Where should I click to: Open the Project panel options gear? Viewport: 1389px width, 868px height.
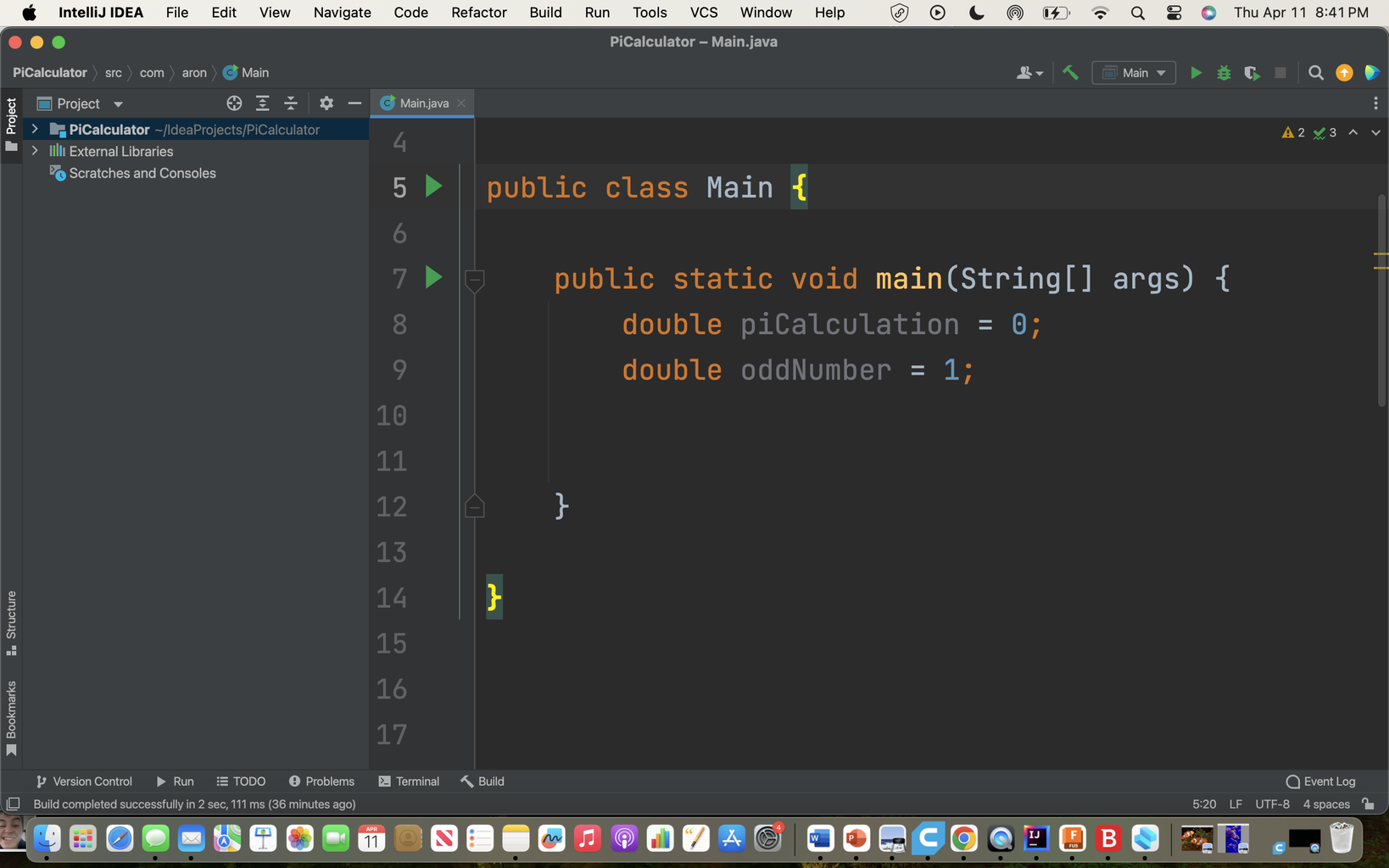pyautogui.click(x=326, y=103)
